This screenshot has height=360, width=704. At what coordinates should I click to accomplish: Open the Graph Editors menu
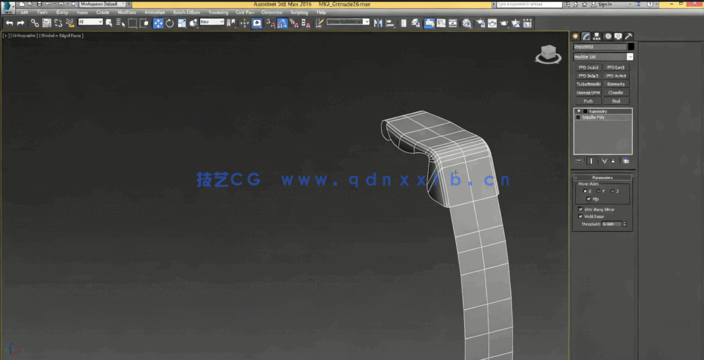pos(187,12)
